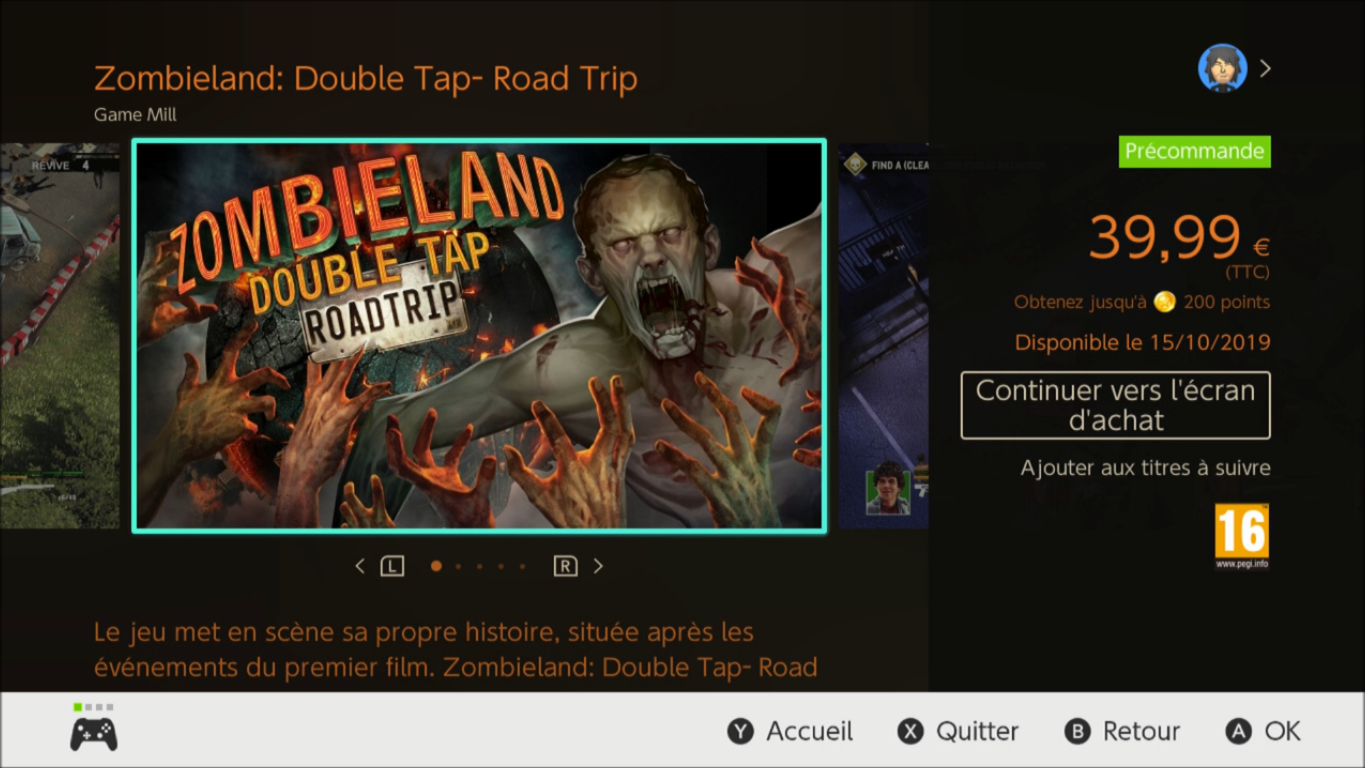Image resolution: width=1365 pixels, height=768 pixels.
Task: Select the last carousel page dot
Action: [522, 566]
